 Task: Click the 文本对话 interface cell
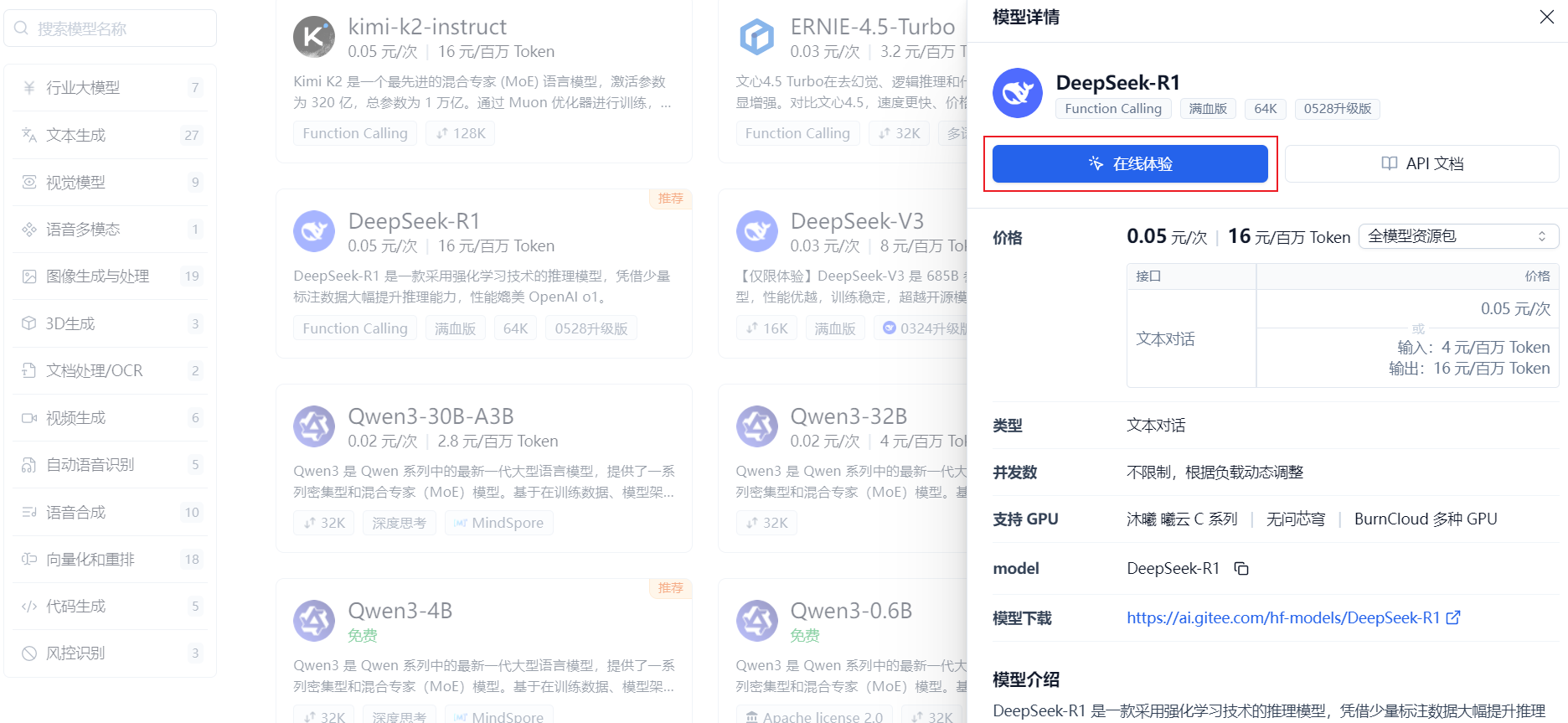tap(1191, 338)
